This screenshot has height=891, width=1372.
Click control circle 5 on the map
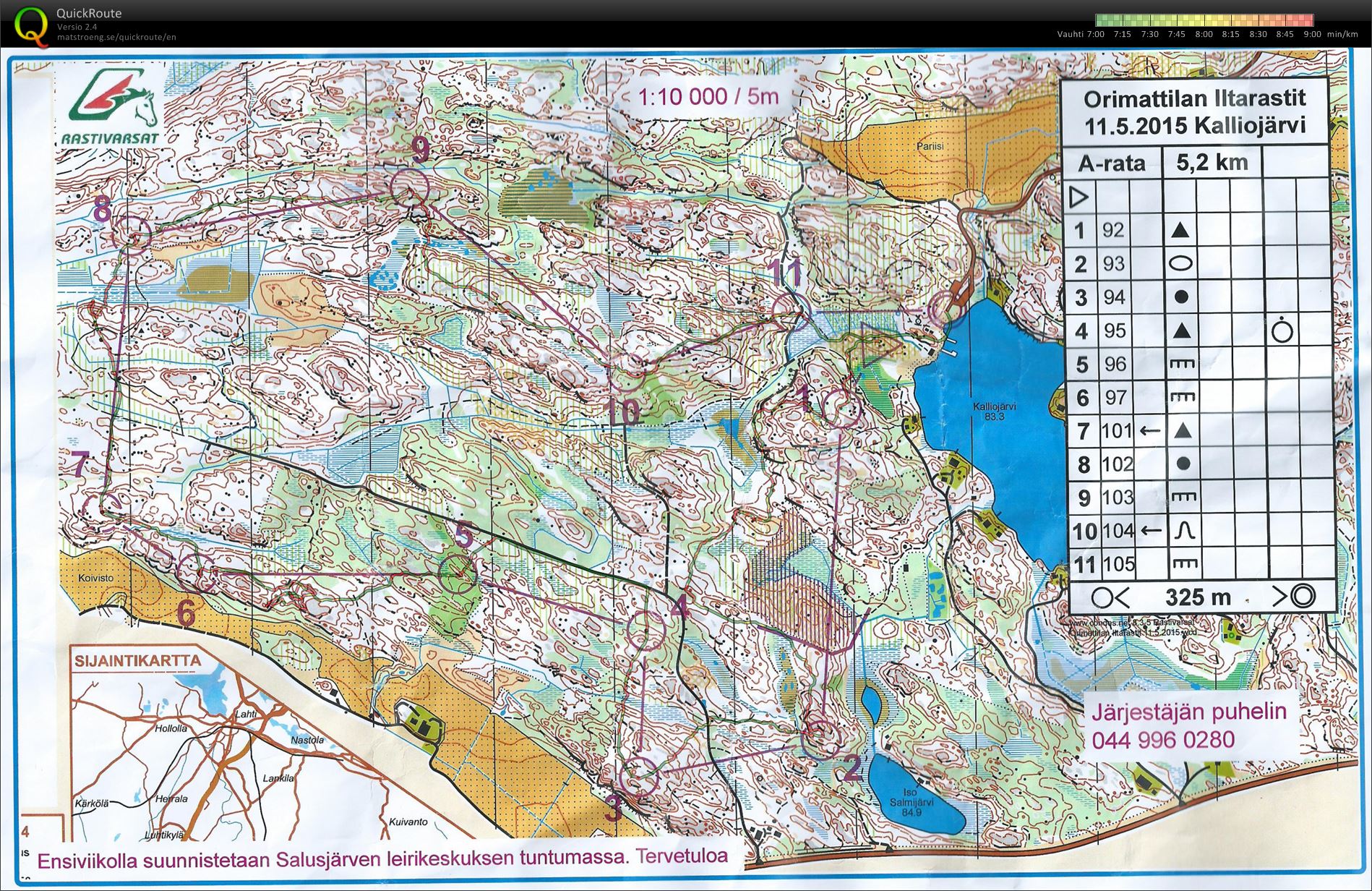458,574
